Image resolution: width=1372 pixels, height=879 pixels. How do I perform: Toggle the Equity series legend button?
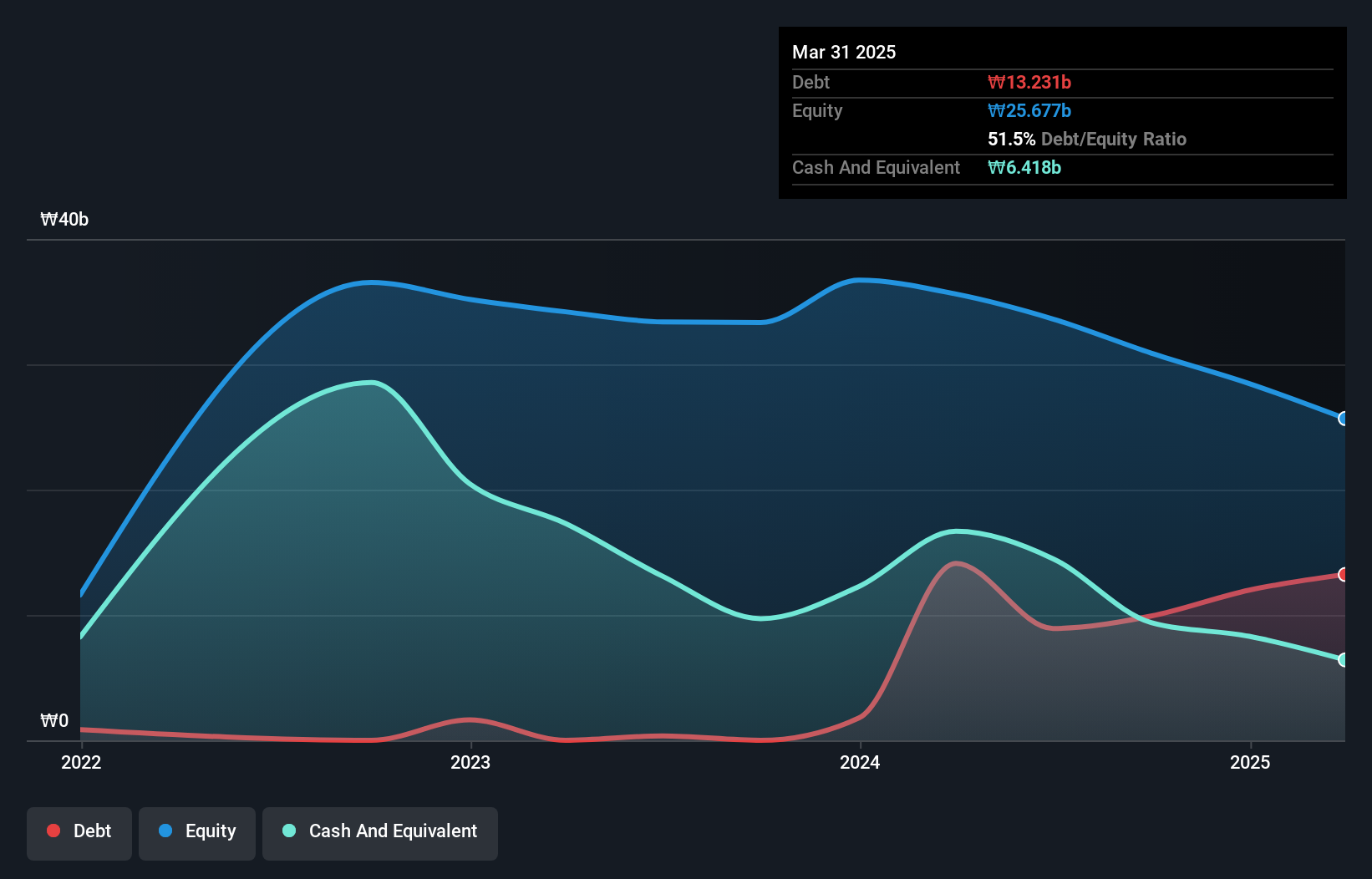click(197, 833)
